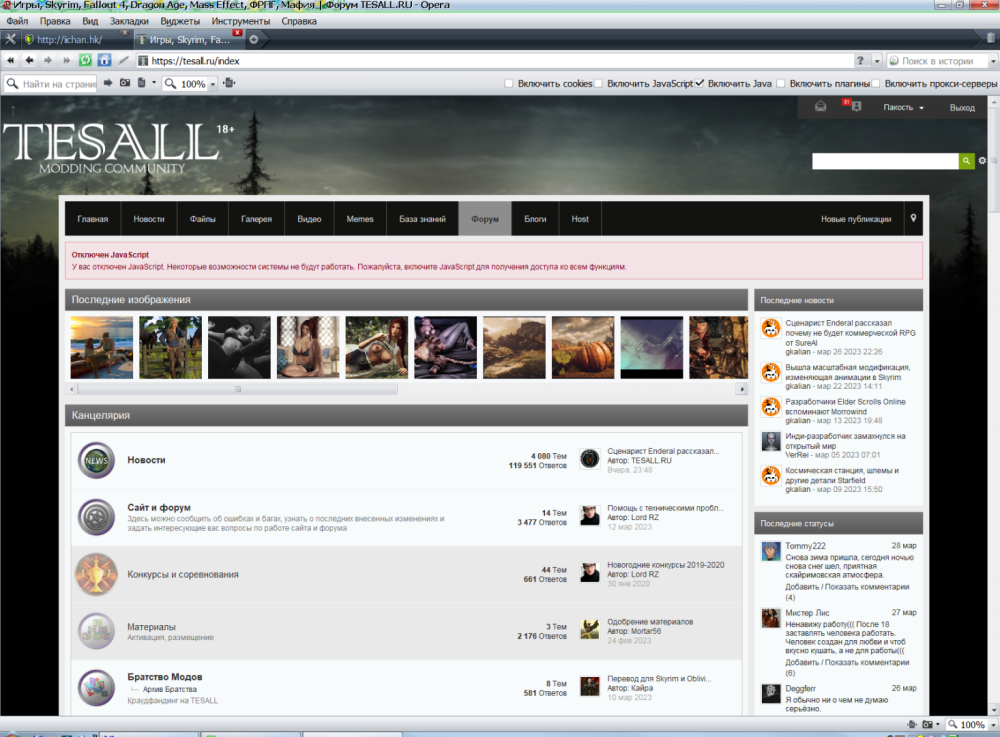Go back using the back arrow
This screenshot has height=737, width=1000.
(29, 61)
